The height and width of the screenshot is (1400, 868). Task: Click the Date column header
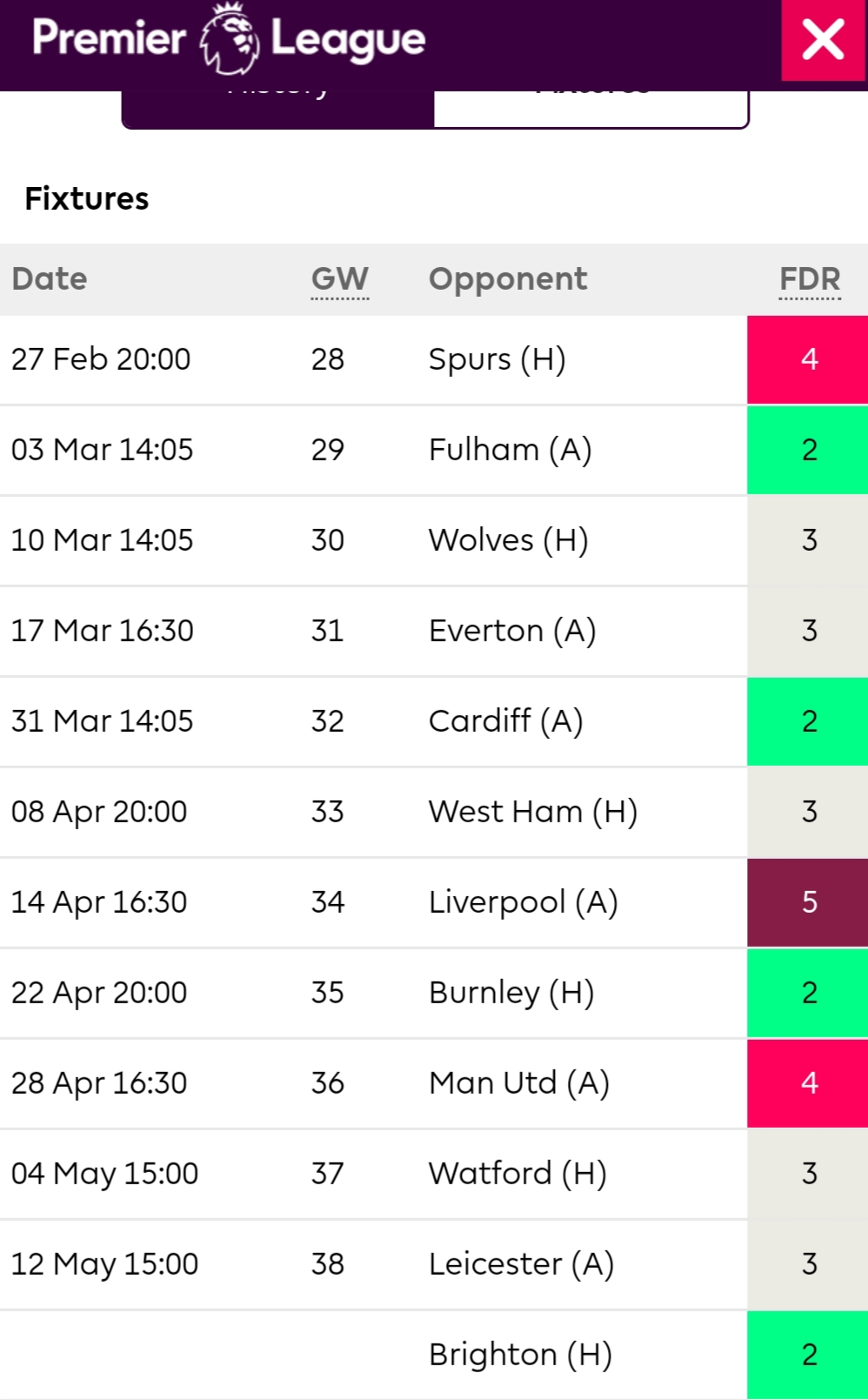(50, 279)
